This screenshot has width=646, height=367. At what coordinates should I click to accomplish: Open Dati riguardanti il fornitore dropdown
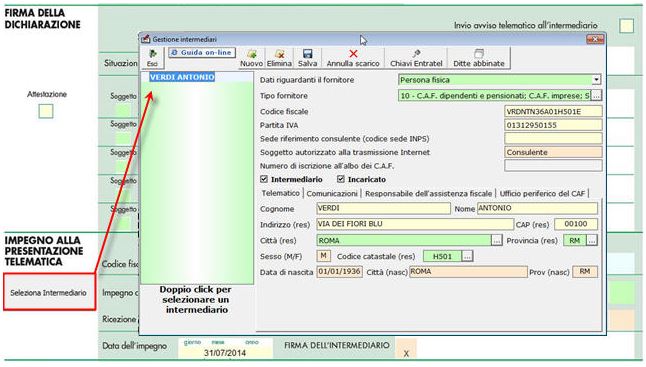click(x=596, y=79)
